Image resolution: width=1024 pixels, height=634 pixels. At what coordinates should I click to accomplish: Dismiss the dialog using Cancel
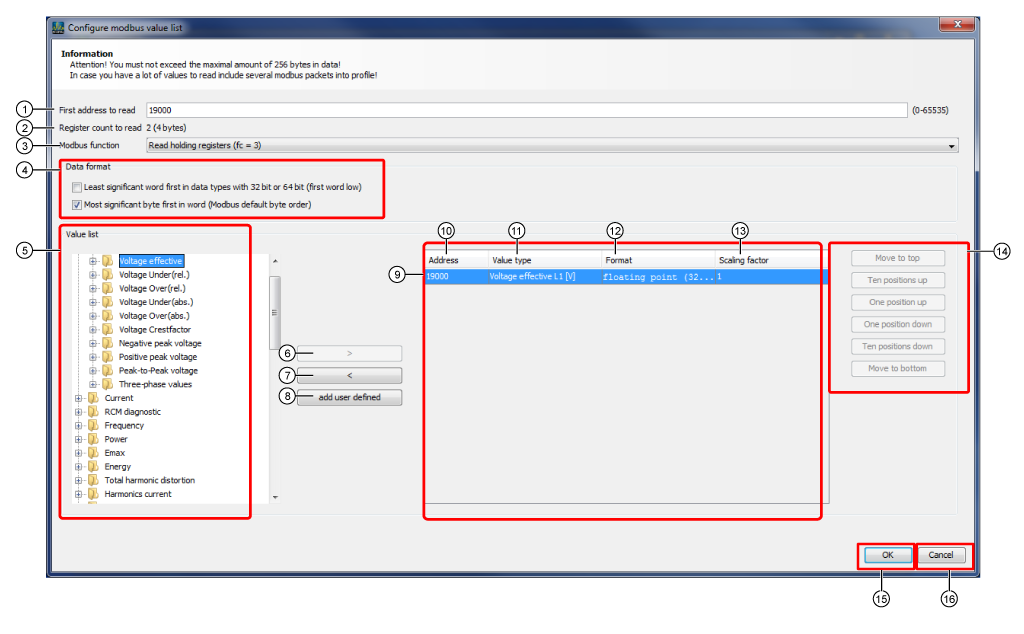941,555
